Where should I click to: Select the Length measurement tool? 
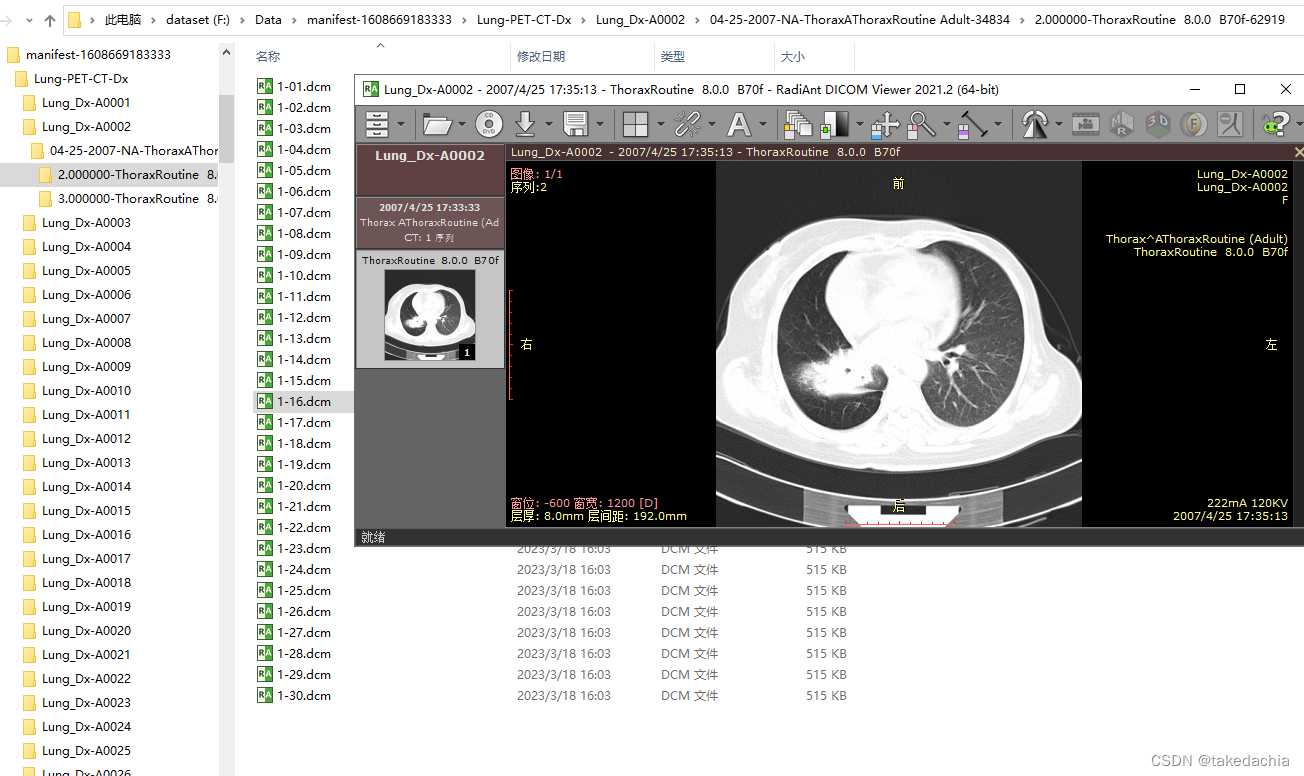click(x=973, y=124)
